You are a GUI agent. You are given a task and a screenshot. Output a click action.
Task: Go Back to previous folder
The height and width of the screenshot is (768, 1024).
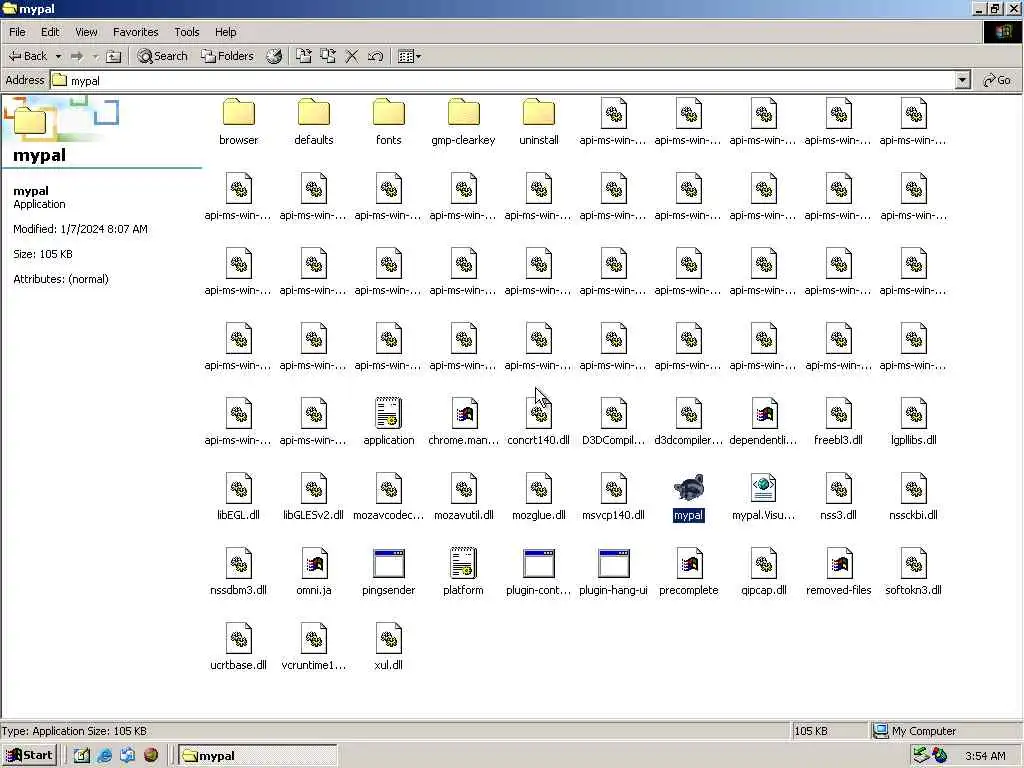tap(28, 56)
